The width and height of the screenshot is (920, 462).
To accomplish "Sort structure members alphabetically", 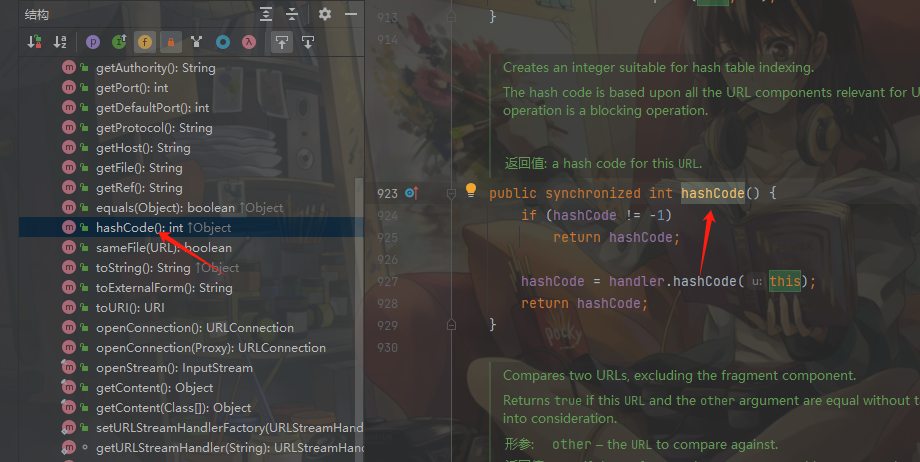I will tap(60, 42).
